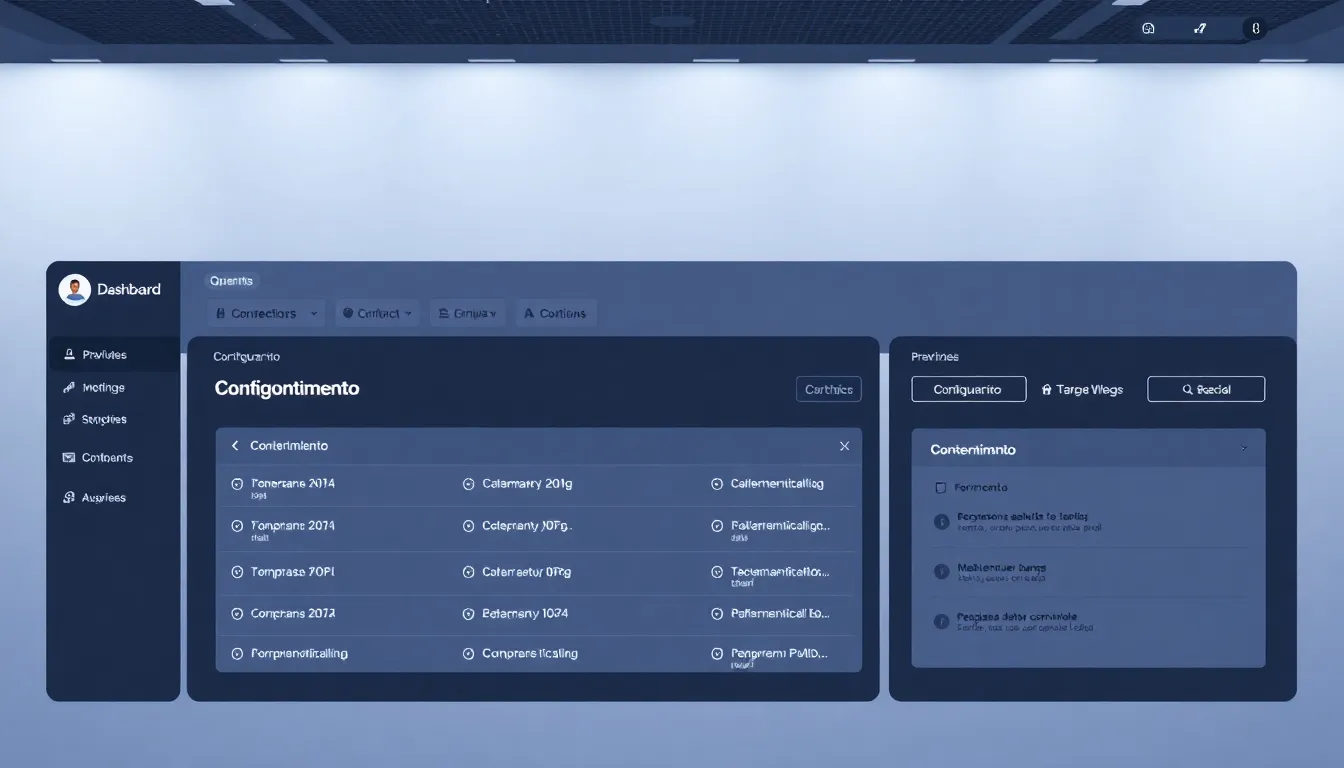
Task: Expand the Contact dropdown menu
Action: click(378, 313)
